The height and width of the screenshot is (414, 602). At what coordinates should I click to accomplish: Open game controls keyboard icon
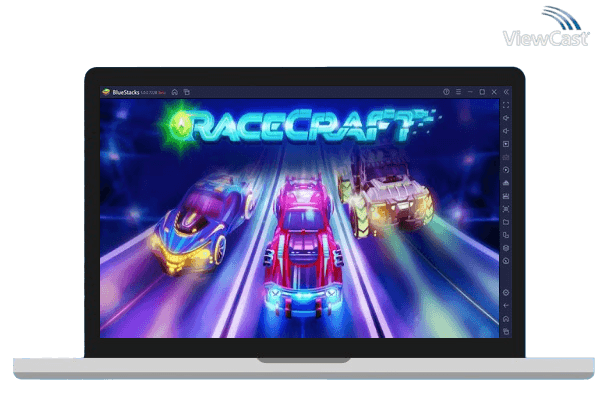506,157
